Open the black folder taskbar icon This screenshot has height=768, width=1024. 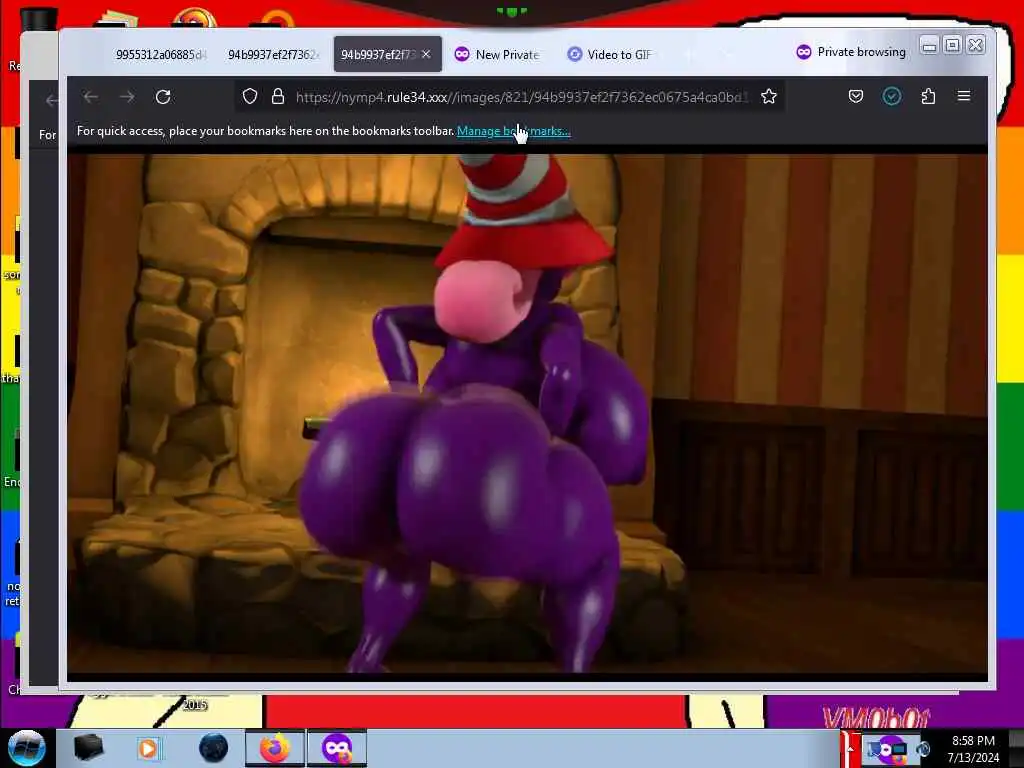(x=88, y=748)
